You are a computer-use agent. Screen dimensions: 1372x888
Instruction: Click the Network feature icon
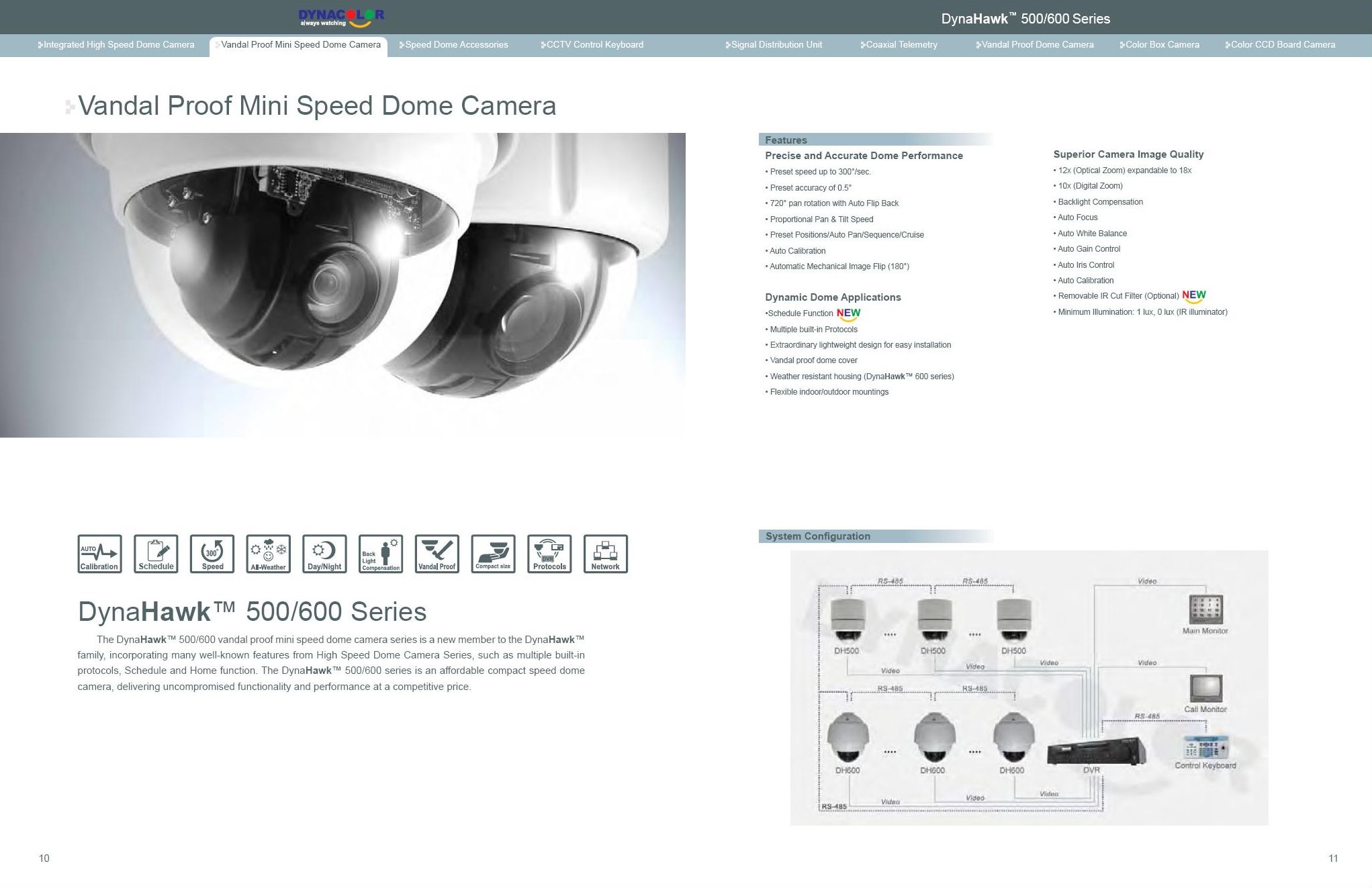pyautogui.click(x=606, y=554)
